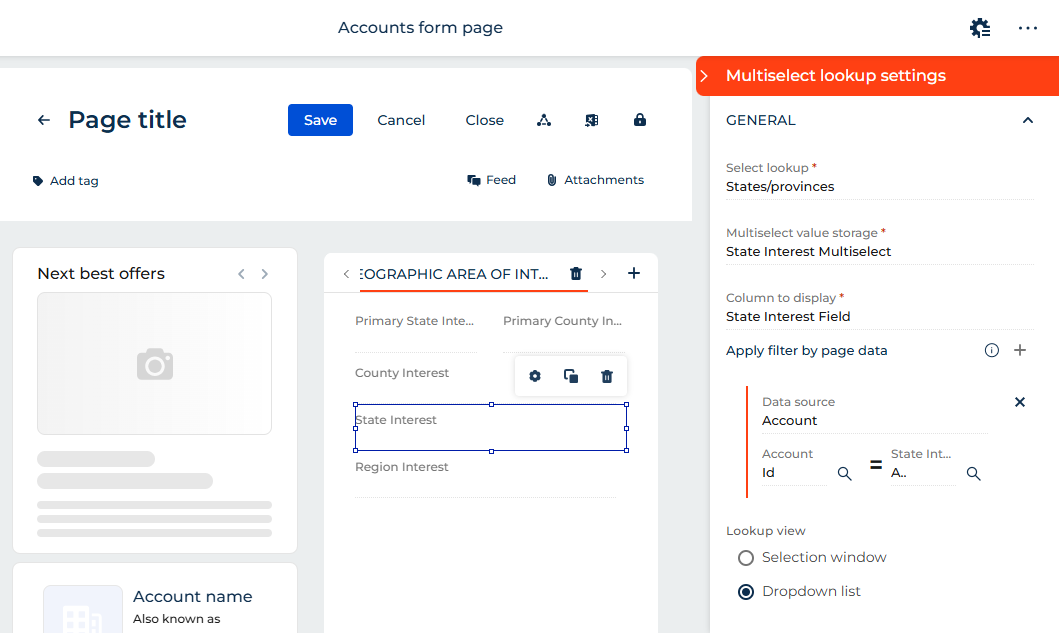1059x633 pixels.
Task: Click the next tab arrow beside the trash icon
Action: (x=603, y=273)
